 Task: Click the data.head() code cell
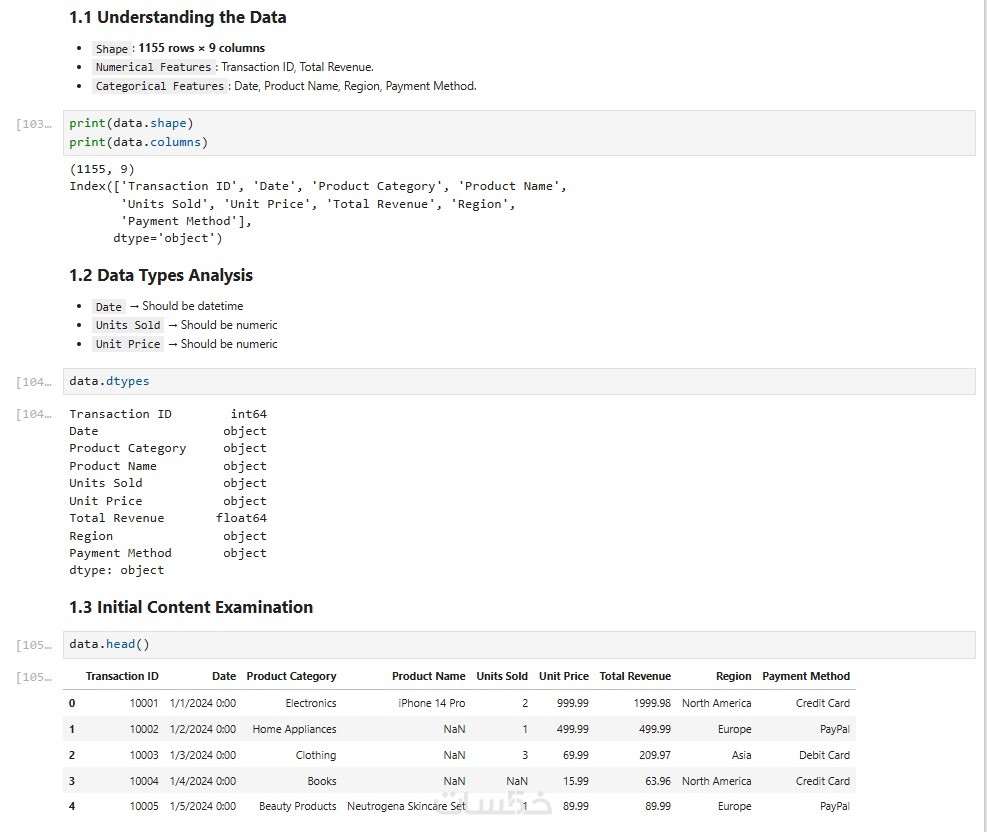pyautogui.click(x=518, y=644)
